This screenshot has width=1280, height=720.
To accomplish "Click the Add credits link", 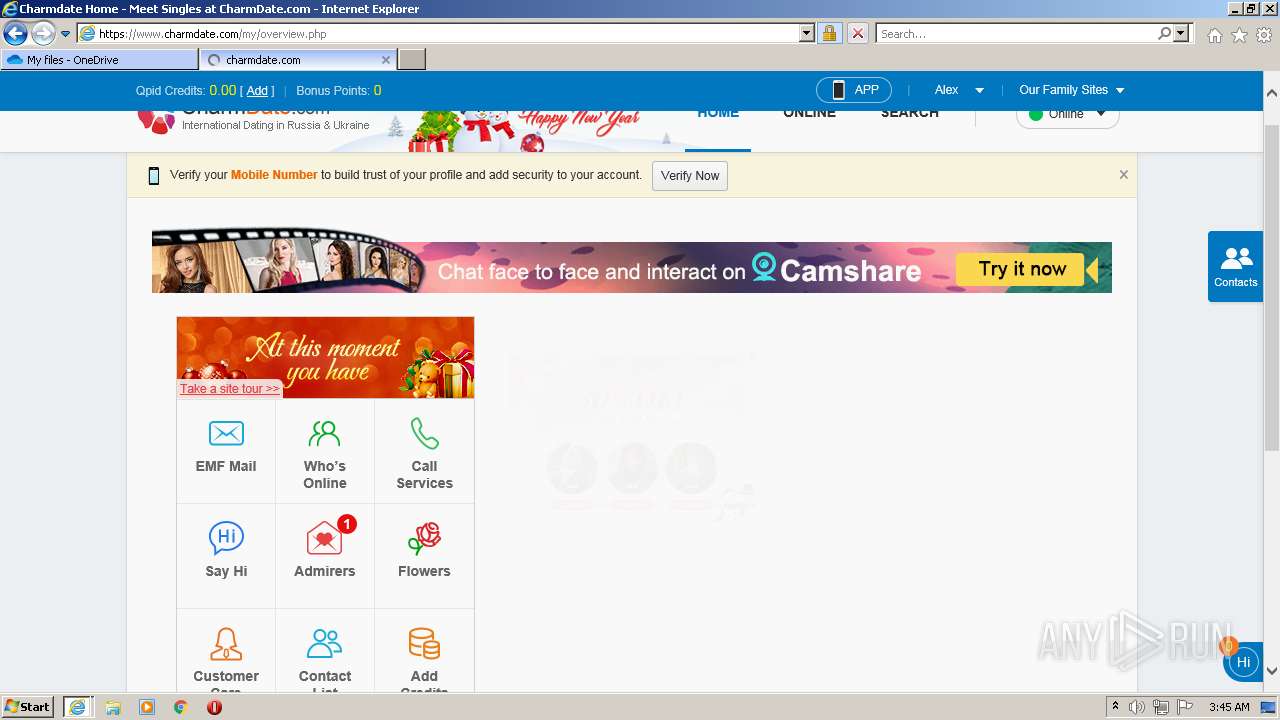I will [257, 91].
